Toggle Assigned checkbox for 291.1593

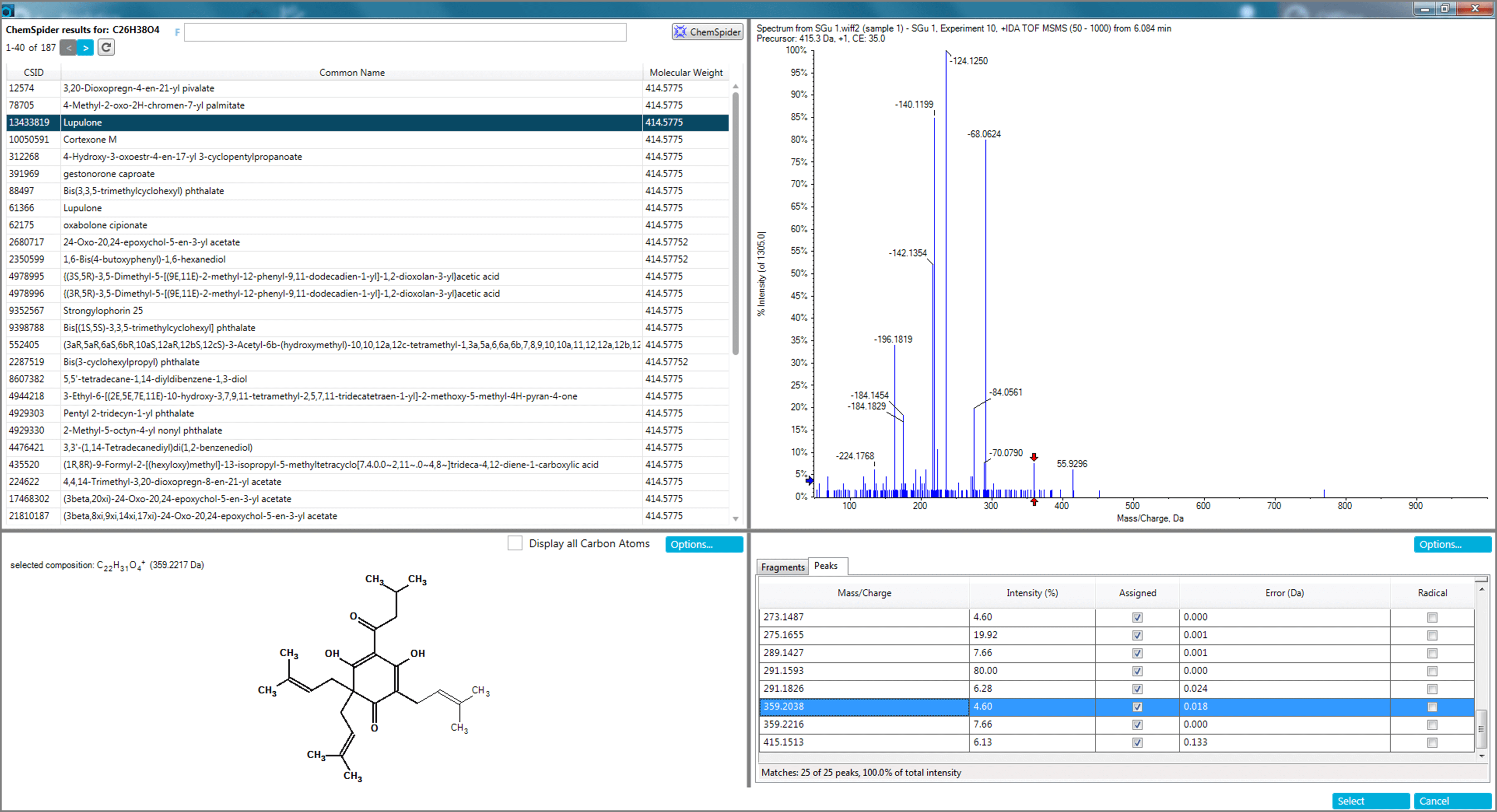[x=1137, y=671]
